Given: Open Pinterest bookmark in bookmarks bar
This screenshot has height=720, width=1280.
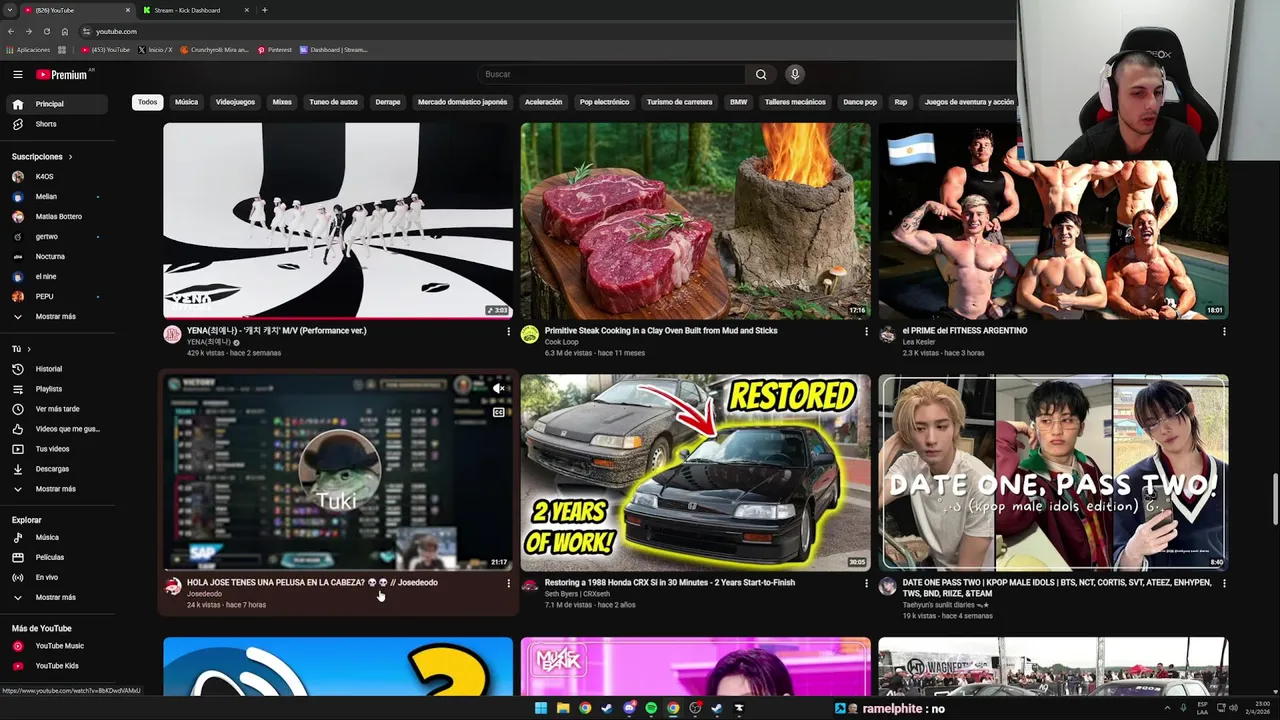Looking at the screenshot, I should (275, 49).
